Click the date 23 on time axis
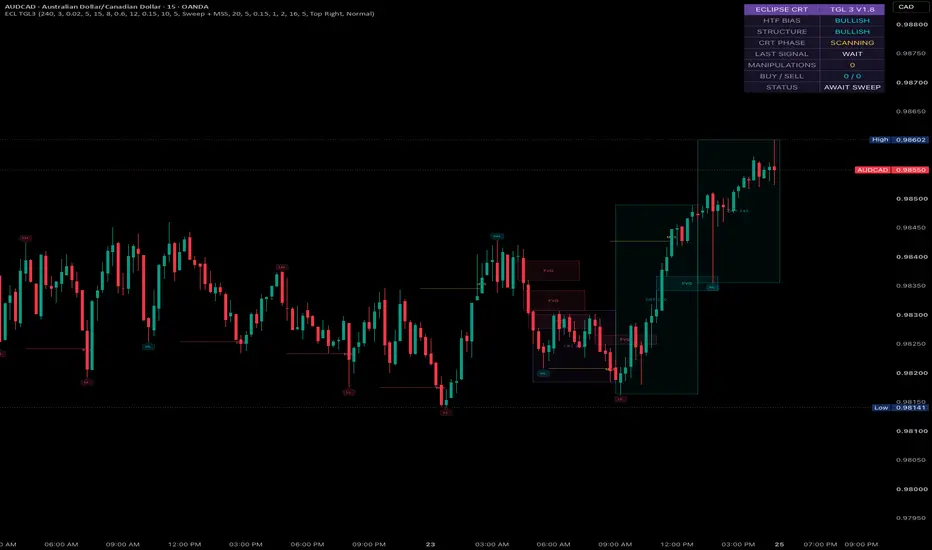932x550 pixels. pos(430,544)
